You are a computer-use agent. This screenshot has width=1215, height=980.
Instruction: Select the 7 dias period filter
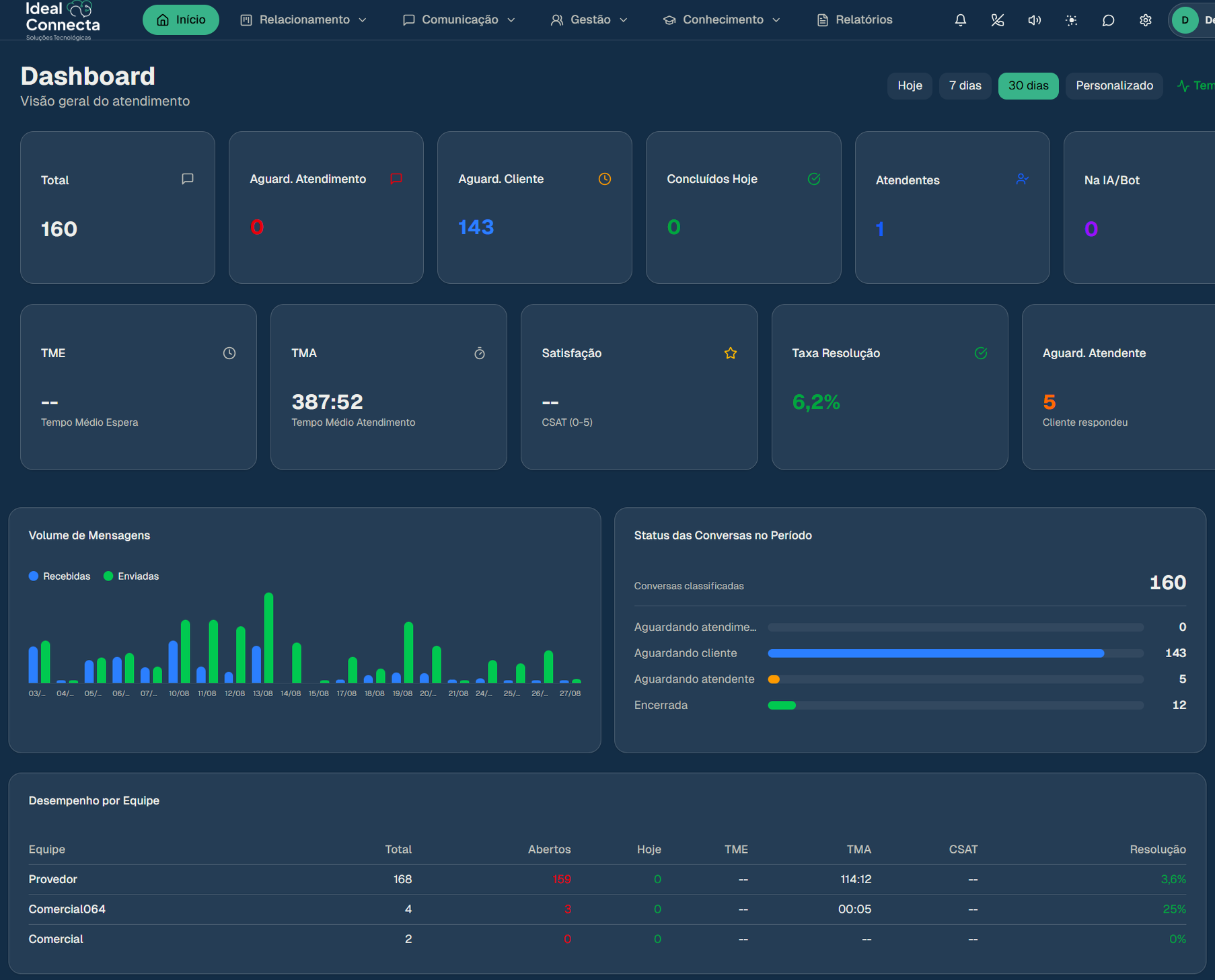pyautogui.click(x=965, y=86)
